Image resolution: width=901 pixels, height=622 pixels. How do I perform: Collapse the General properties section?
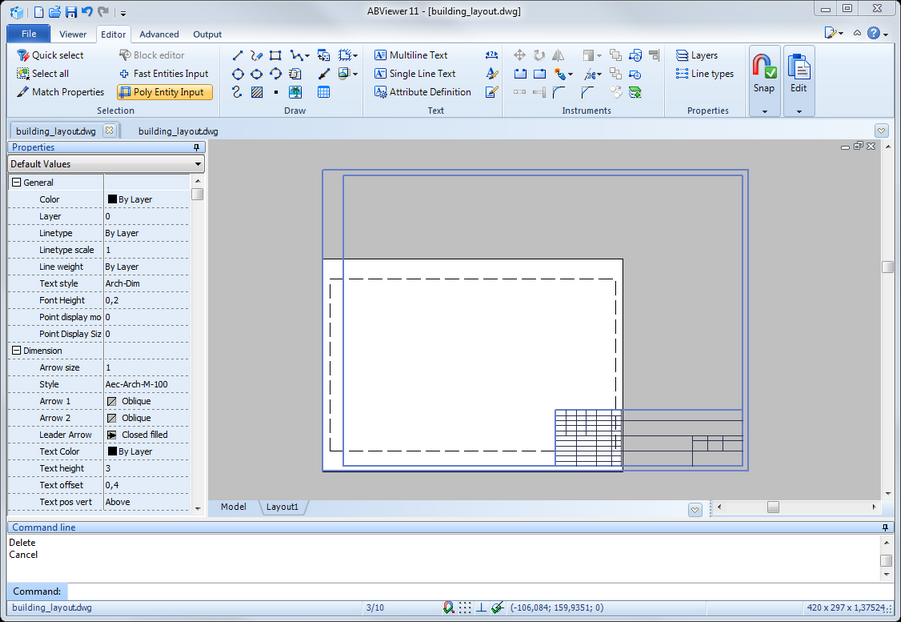tap(17, 182)
